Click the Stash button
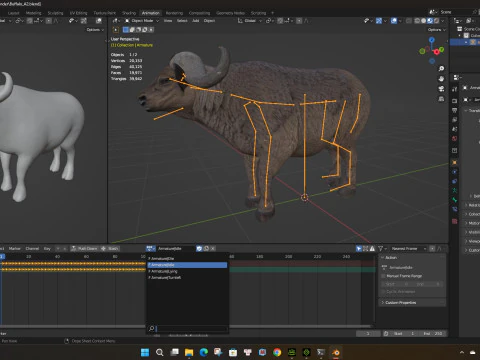Screen dimensions: 480x360 click(110, 249)
